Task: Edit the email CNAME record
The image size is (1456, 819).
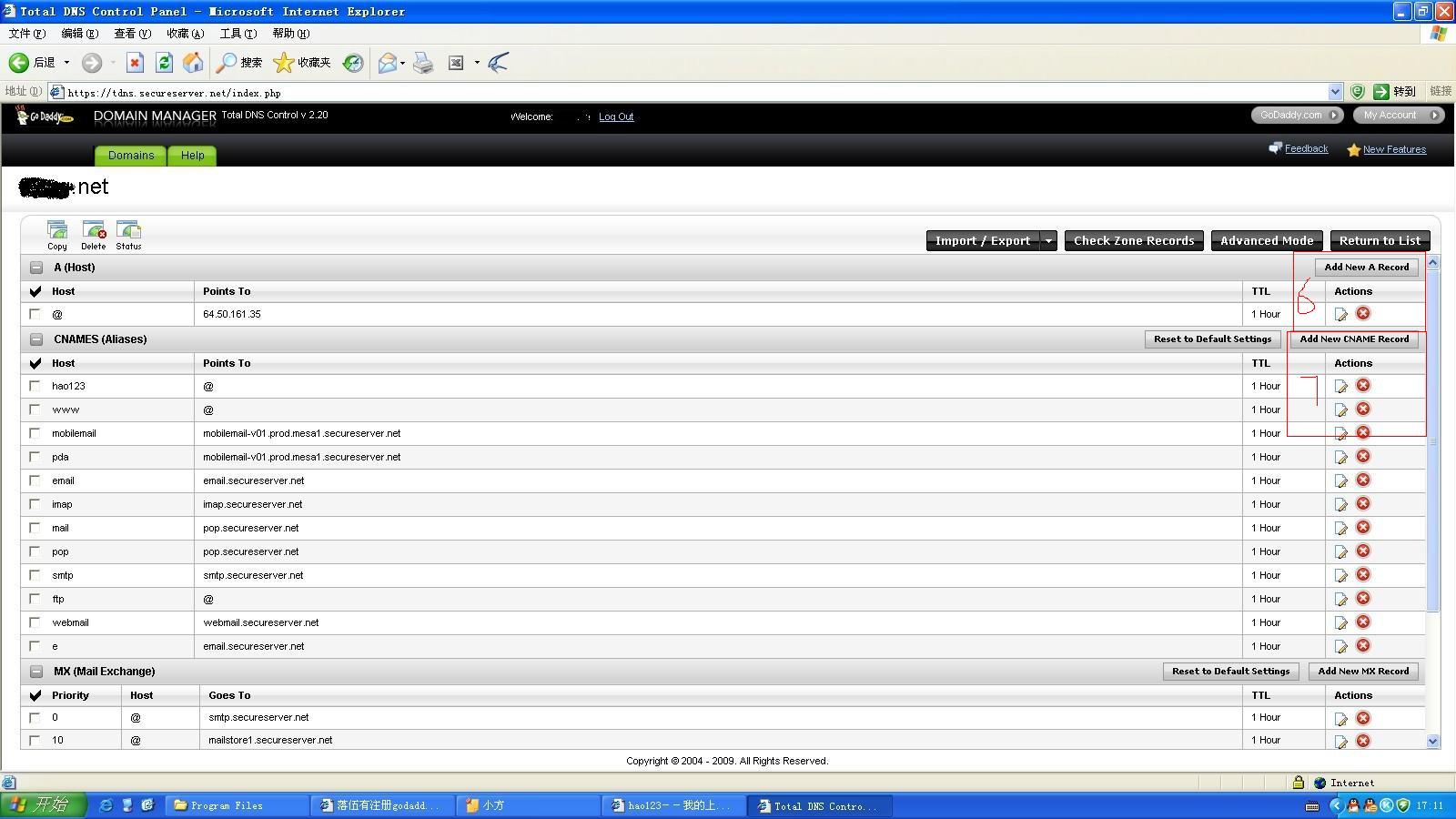Action: click(x=1341, y=480)
